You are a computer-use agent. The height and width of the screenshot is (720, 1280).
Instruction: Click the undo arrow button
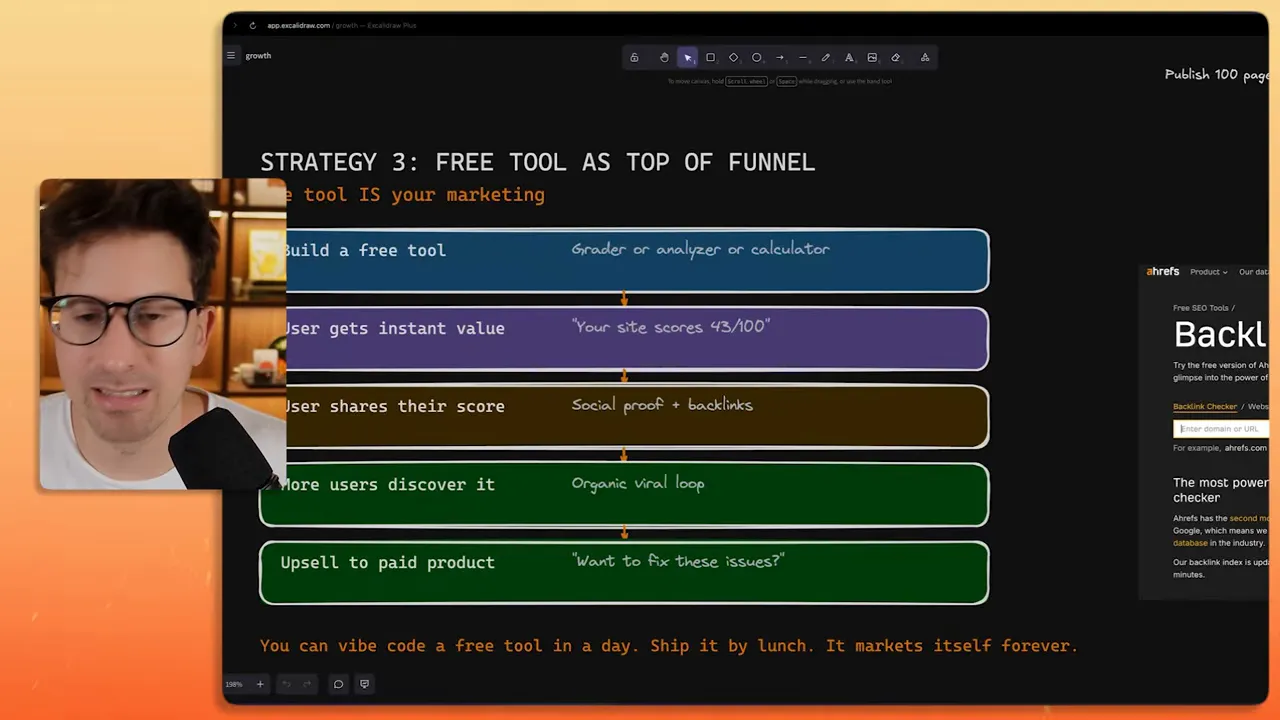pos(286,684)
